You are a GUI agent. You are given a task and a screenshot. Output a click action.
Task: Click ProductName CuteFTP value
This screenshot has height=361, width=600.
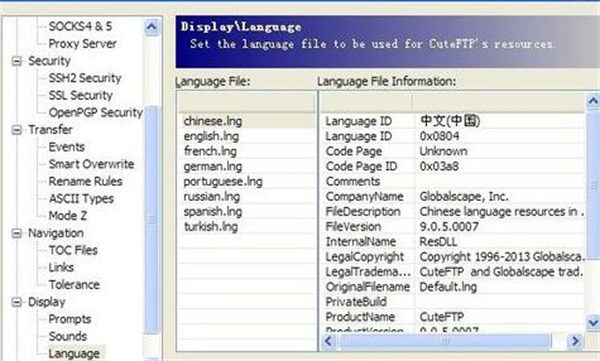[442, 317]
